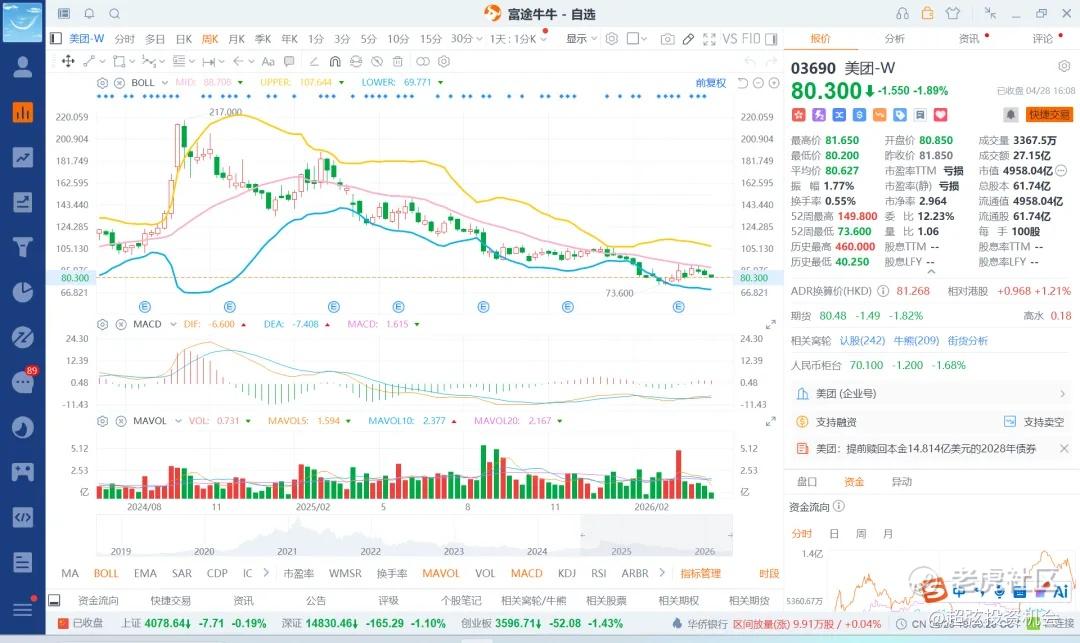
Task: Open the headset customer service icon
Action: point(902,13)
